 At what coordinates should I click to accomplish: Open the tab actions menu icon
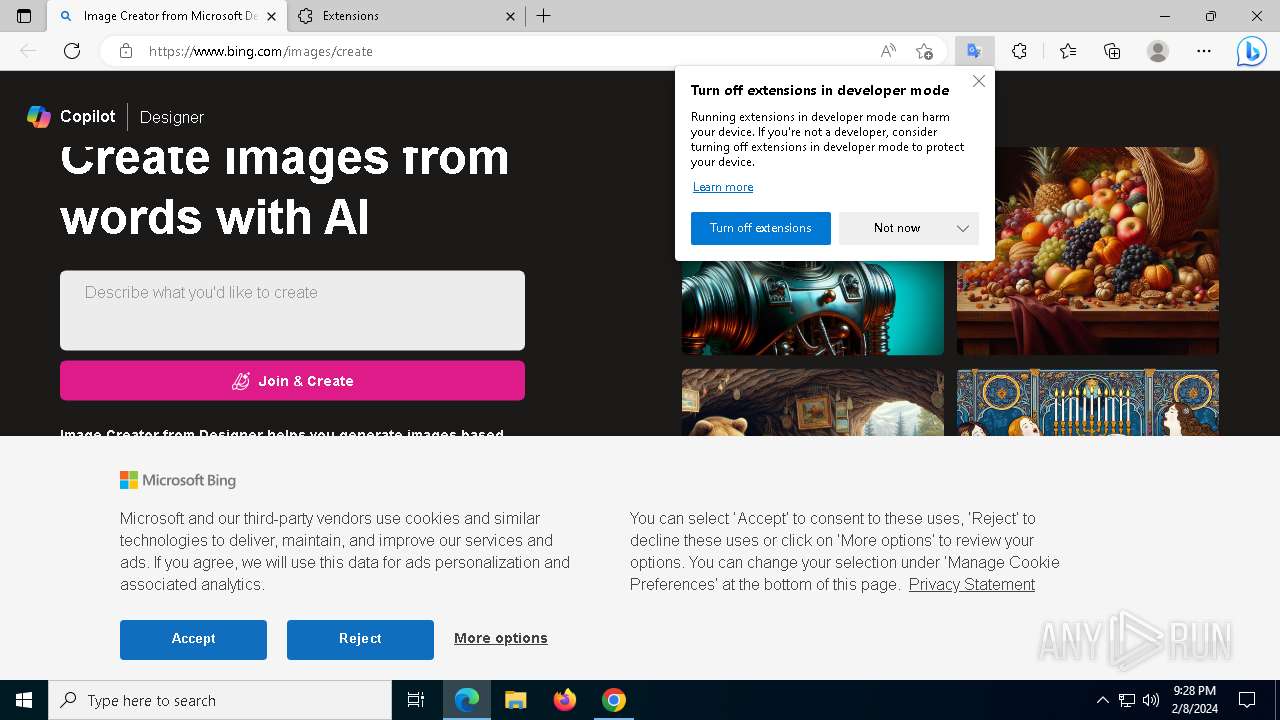click(24, 16)
